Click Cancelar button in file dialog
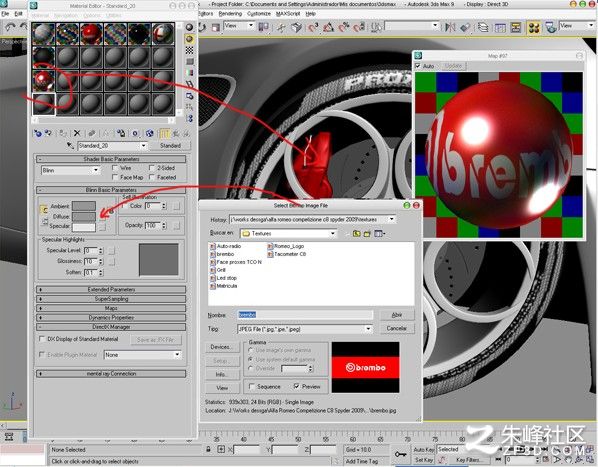The height and width of the screenshot is (467, 598). click(x=397, y=328)
